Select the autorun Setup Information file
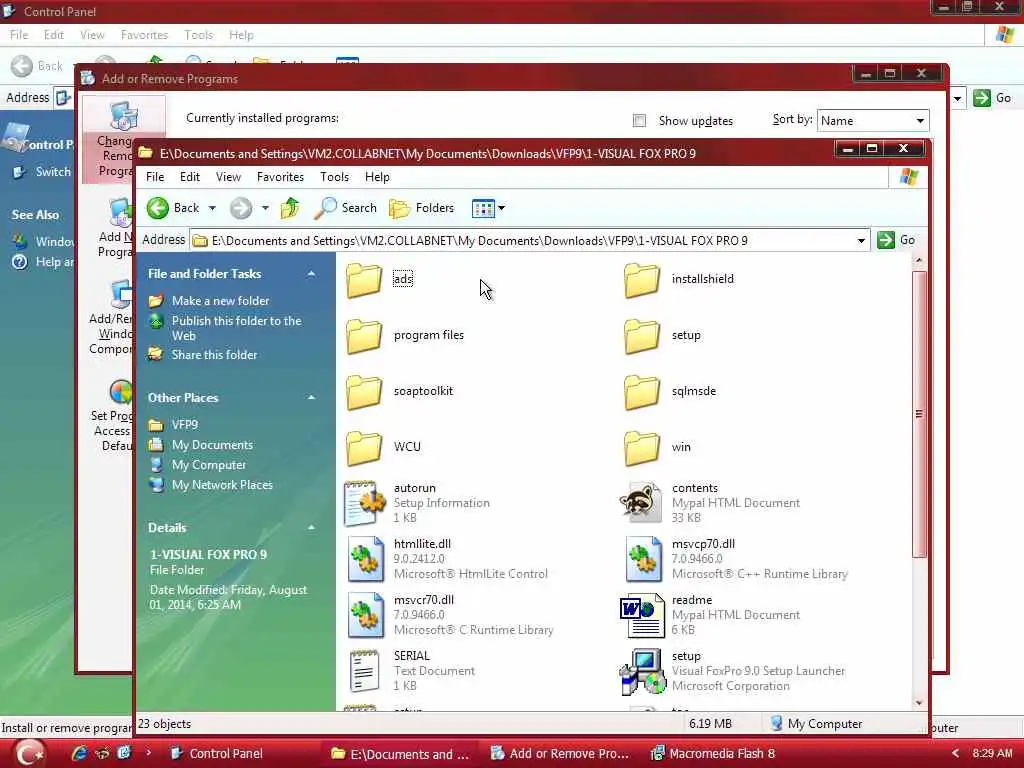 pos(417,503)
